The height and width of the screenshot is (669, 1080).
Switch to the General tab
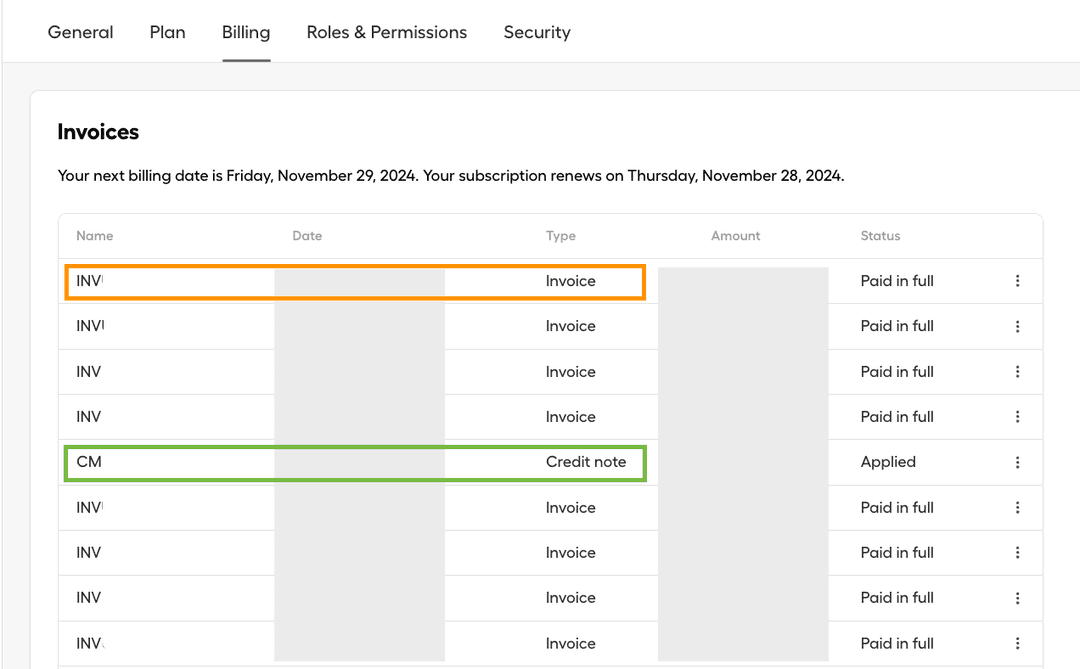[80, 32]
